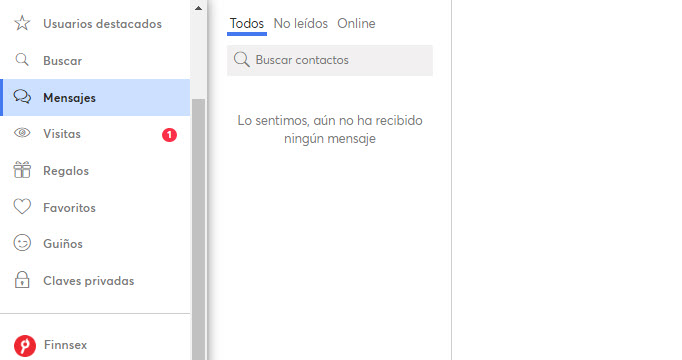Go to the Visitas section

(x=95, y=134)
